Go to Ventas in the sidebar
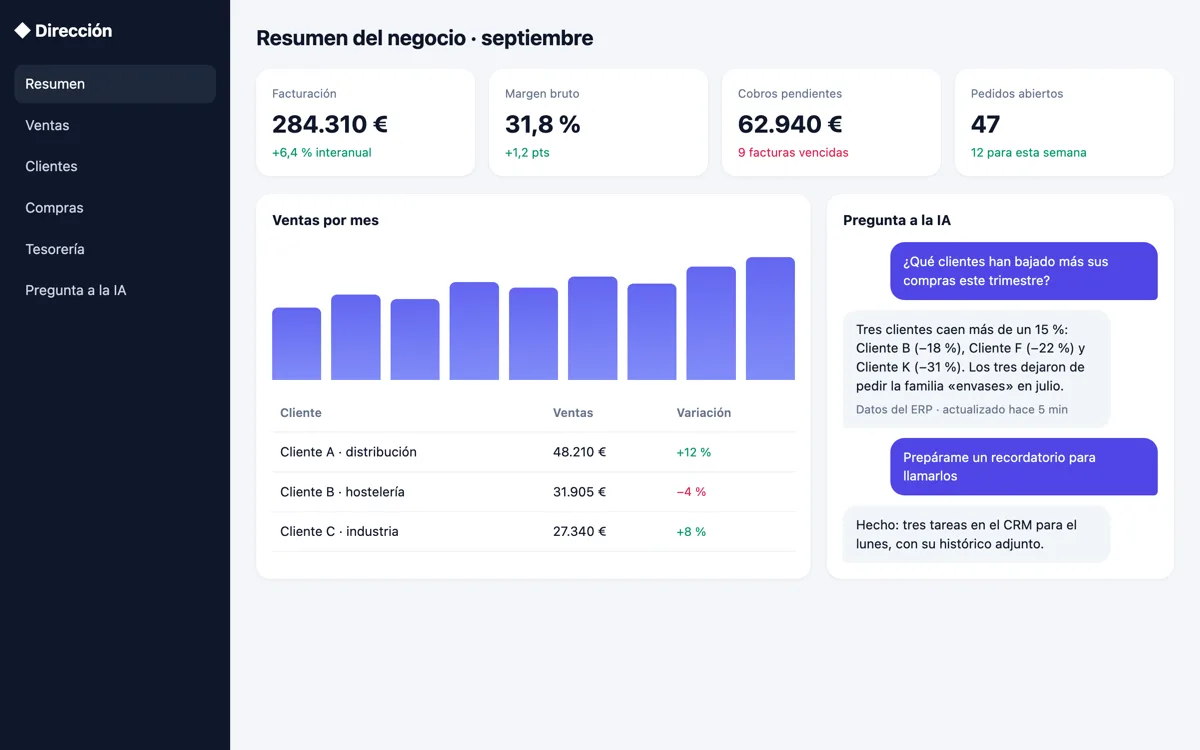The height and width of the screenshot is (750, 1200). click(115, 125)
